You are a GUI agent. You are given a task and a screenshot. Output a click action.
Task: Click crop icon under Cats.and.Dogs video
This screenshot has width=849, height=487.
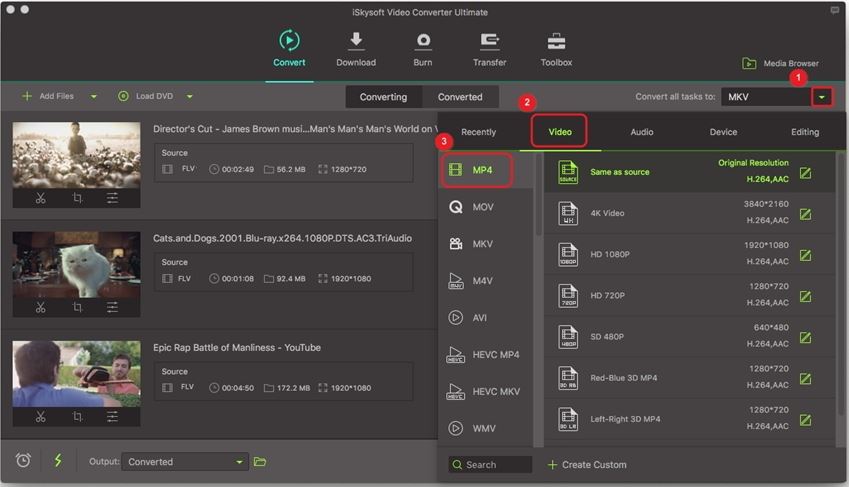coord(77,307)
